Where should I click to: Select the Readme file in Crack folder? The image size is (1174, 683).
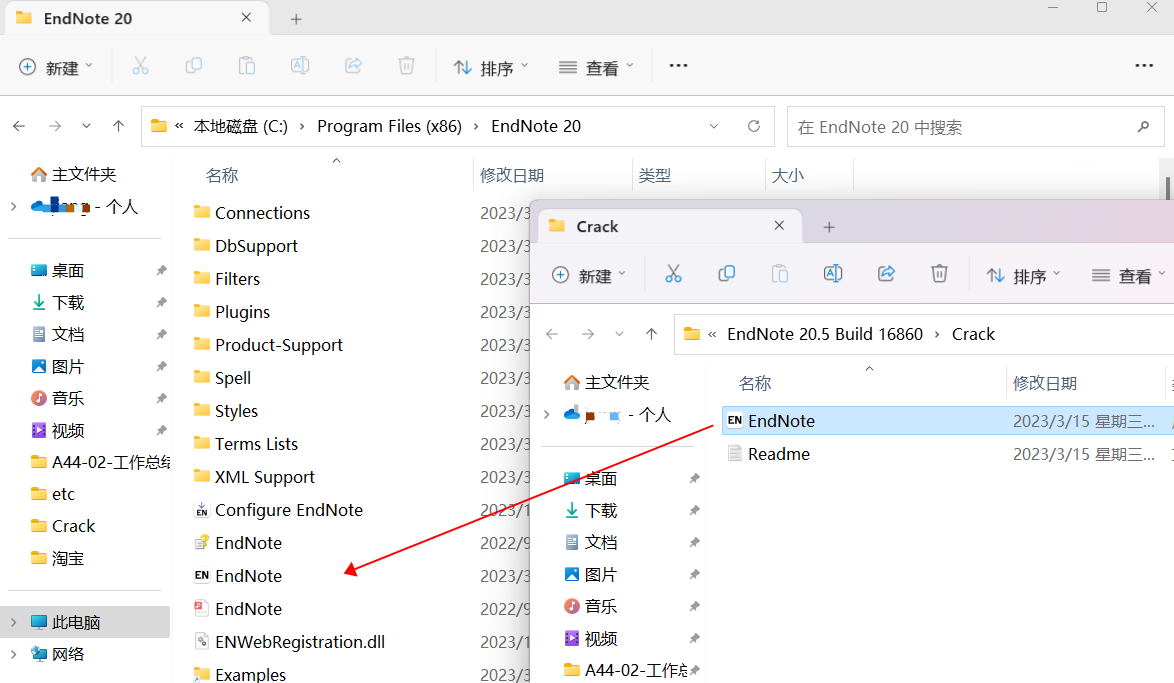click(778, 454)
